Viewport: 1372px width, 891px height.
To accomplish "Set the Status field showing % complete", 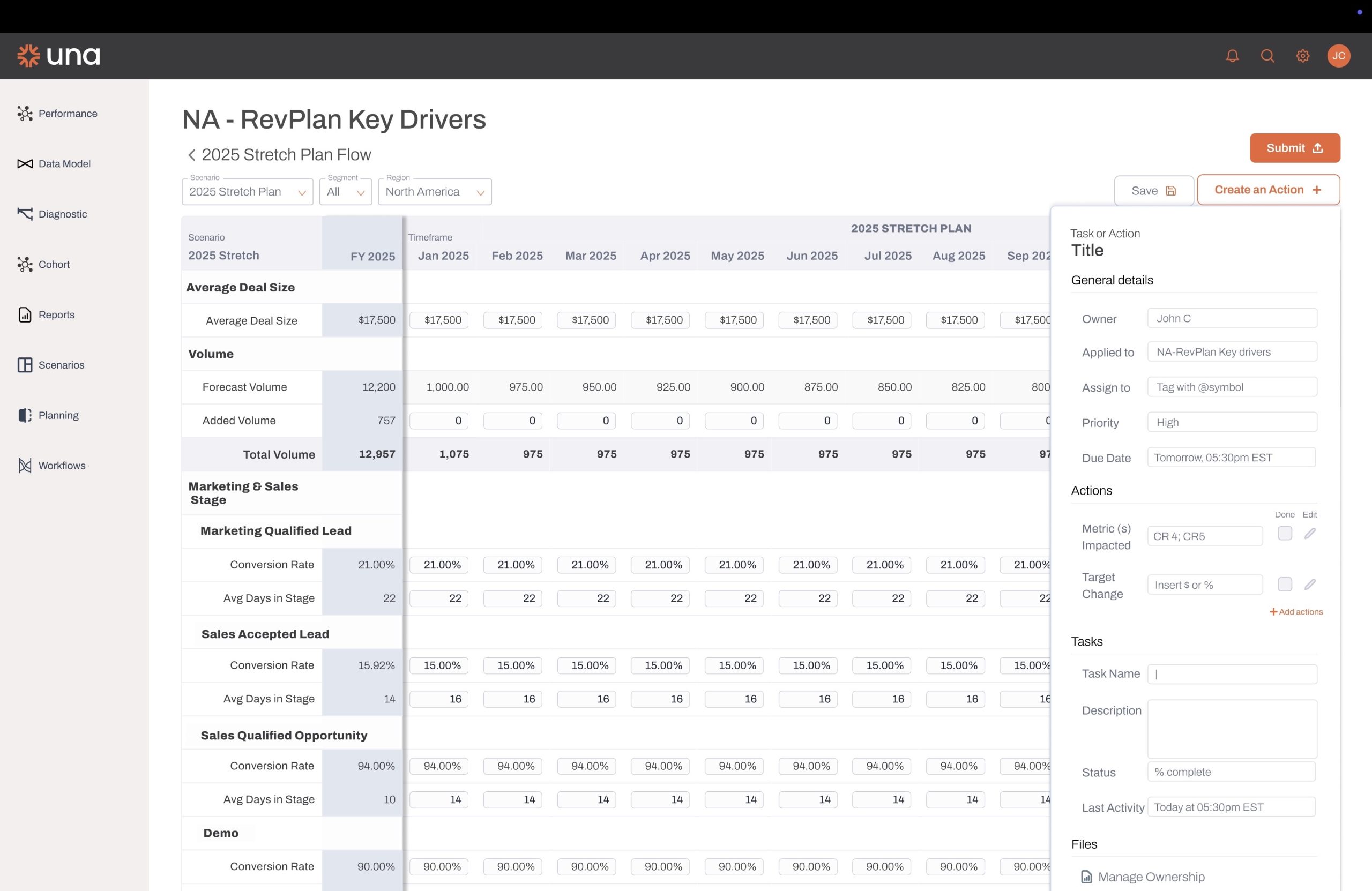I will coord(1232,772).
